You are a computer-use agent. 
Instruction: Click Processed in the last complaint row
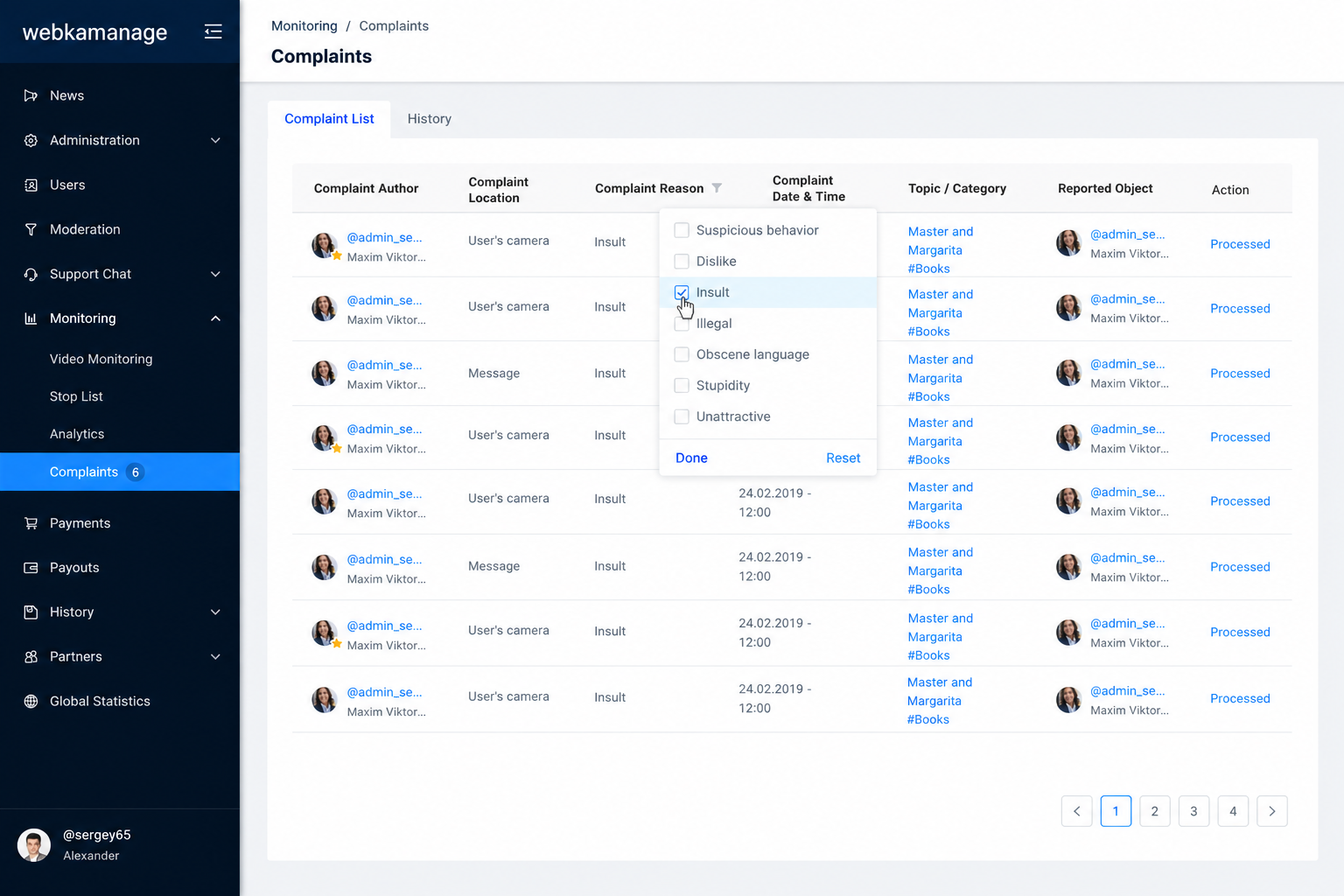coord(1240,698)
